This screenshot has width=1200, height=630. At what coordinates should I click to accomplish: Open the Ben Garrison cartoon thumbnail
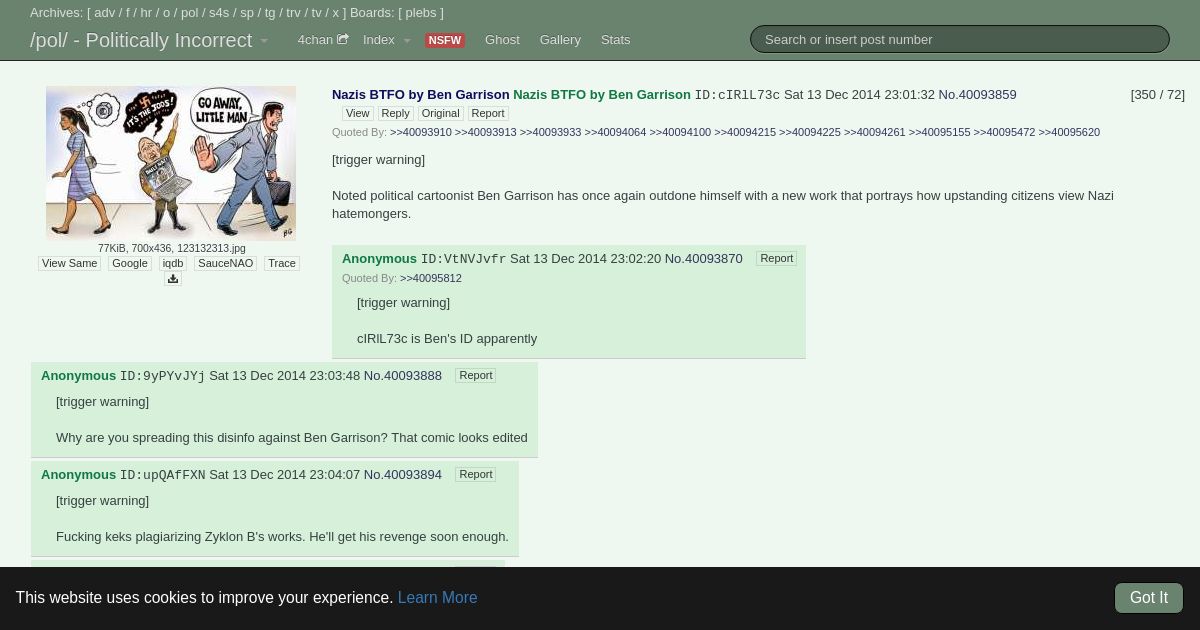(x=171, y=163)
